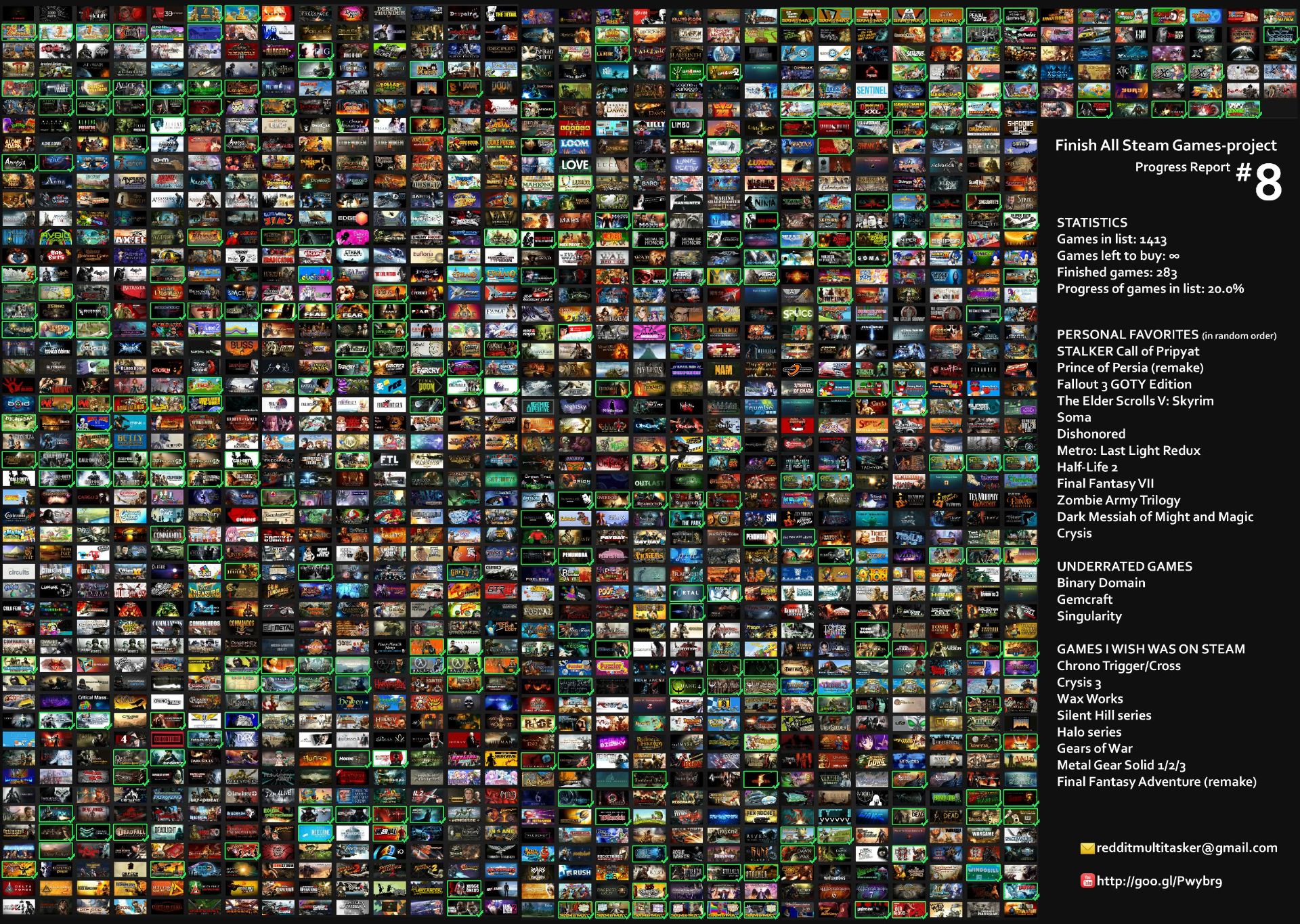Click the PORTAL 2 game thumbnail

[x=723, y=593]
